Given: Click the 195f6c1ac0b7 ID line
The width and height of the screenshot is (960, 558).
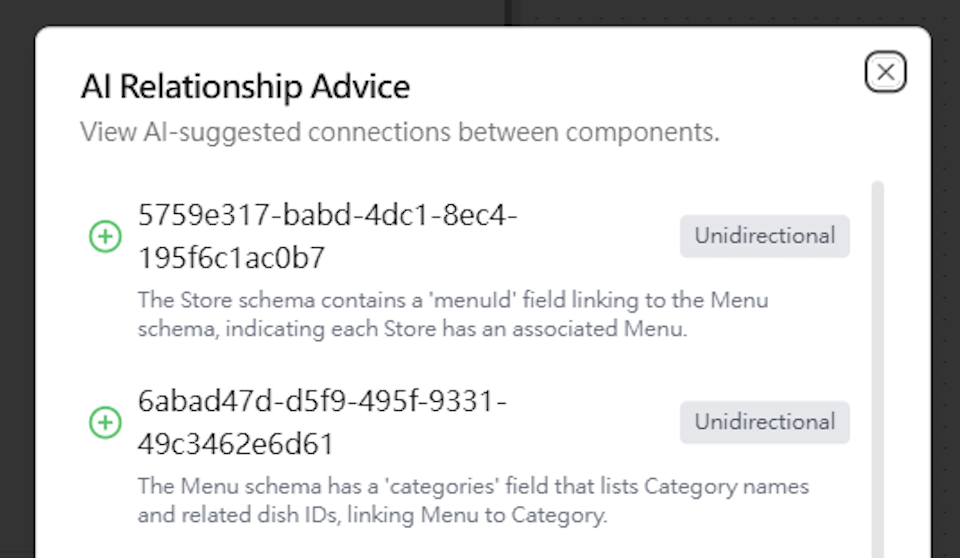Looking at the screenshot, I should click(231, 258).
